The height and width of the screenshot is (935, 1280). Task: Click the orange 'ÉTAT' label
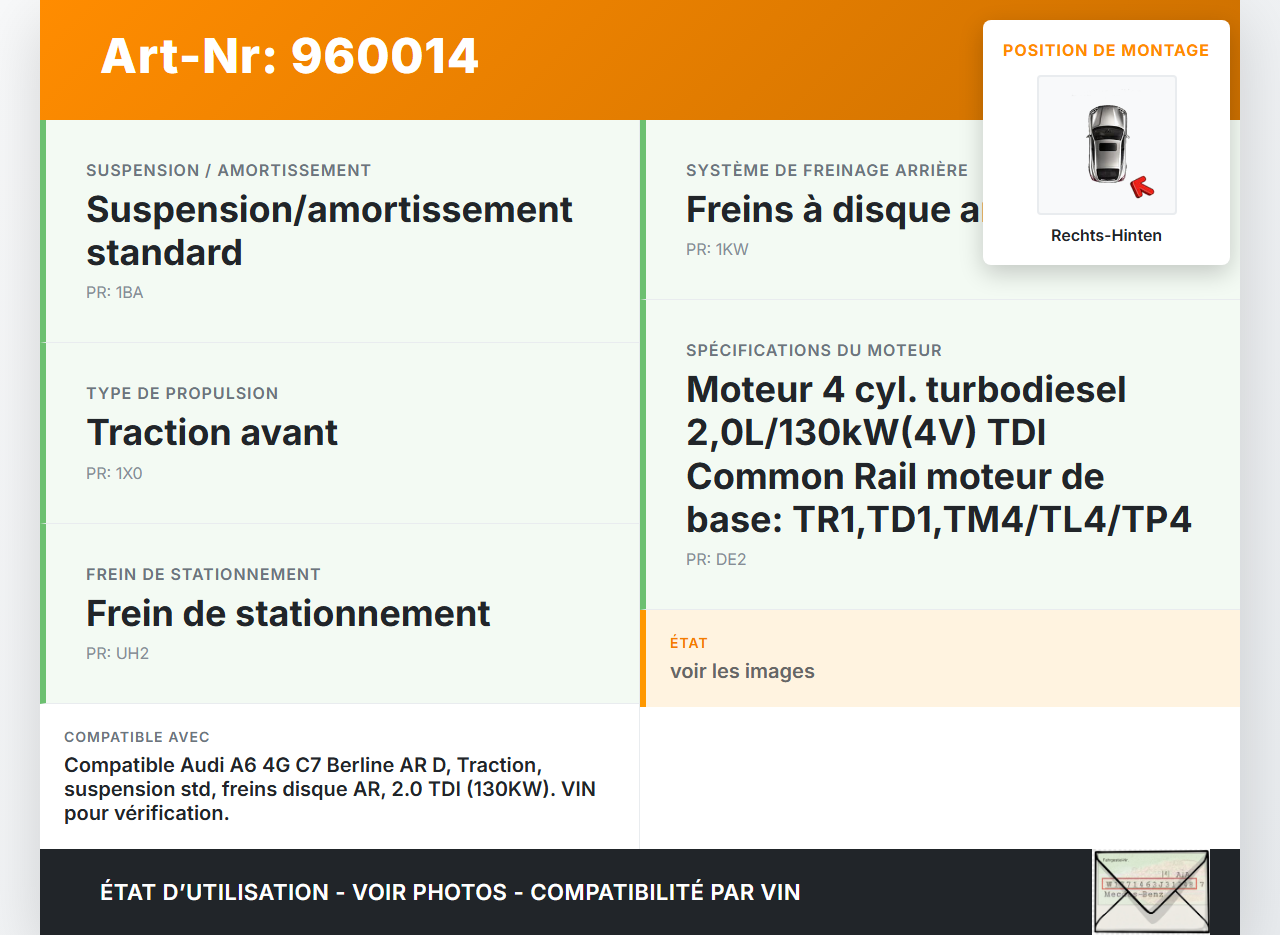click(x=689, y=643)
